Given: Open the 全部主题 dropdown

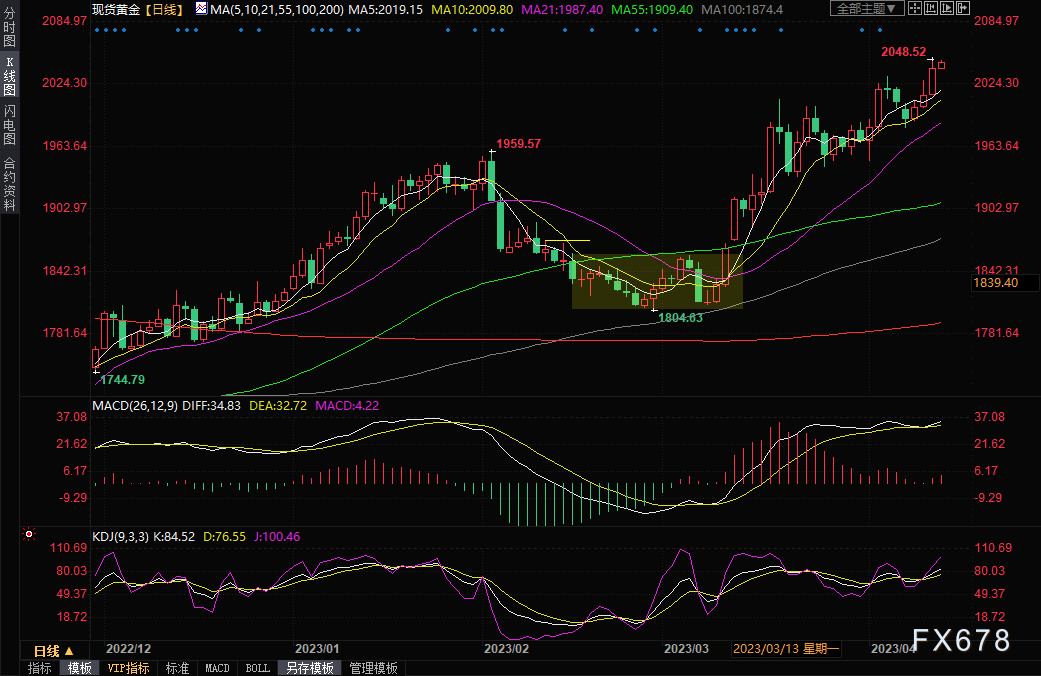Looking at the screenshot, I should point(866,9).
